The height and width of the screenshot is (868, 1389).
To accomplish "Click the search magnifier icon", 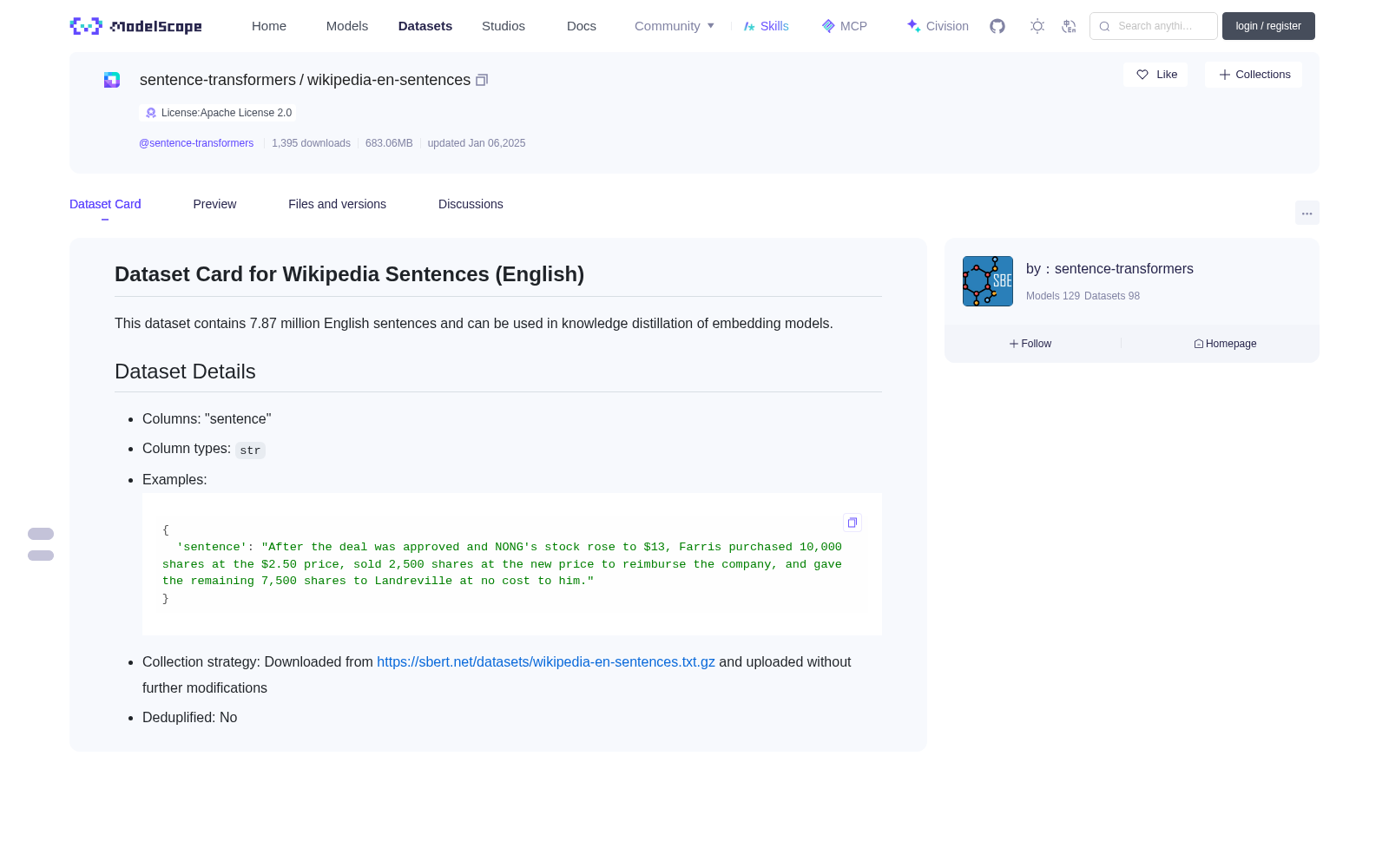I will click(x=1104, y=26).
